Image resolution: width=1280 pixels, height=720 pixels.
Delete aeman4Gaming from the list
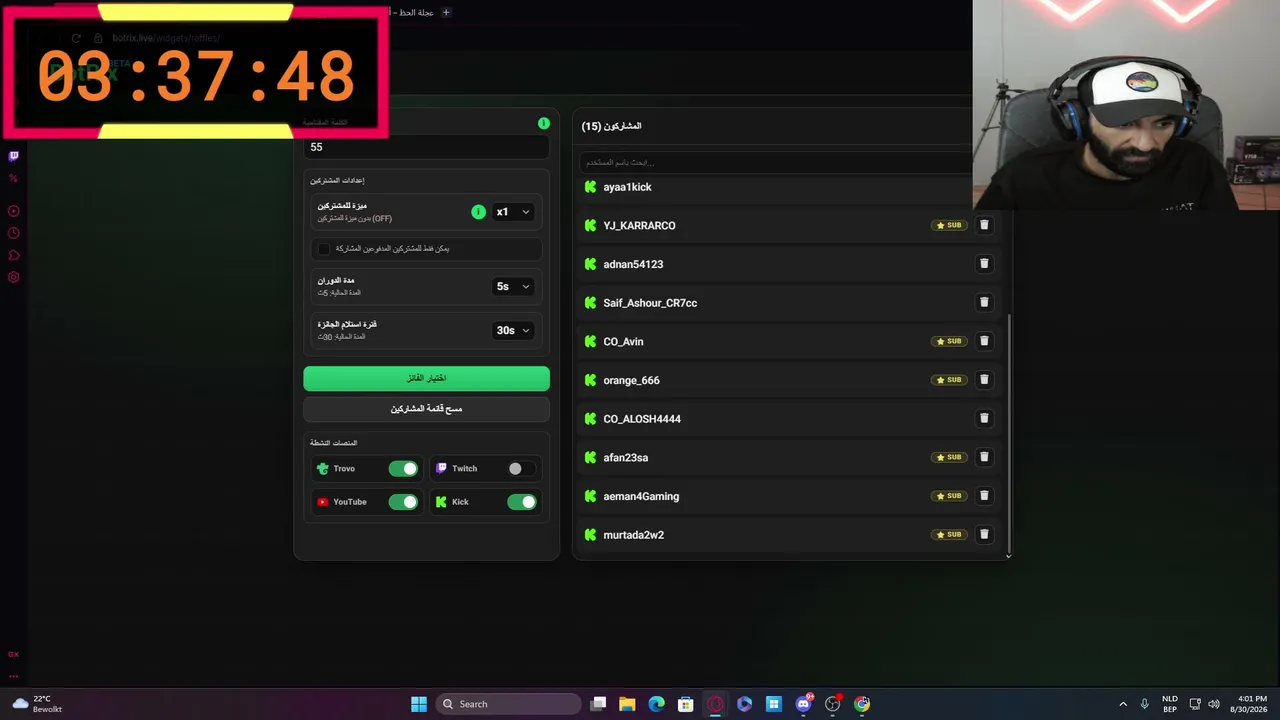(x=984, y=496)
